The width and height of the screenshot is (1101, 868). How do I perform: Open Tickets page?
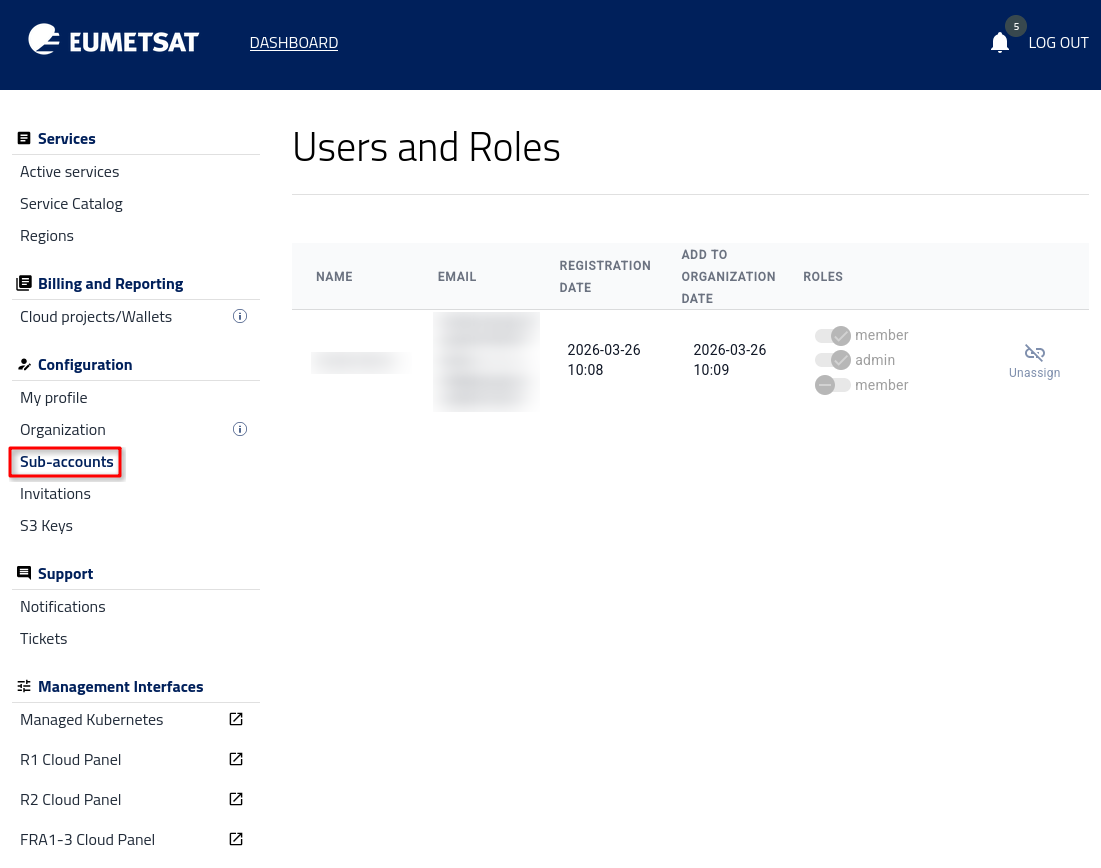[x=44, y=638]
